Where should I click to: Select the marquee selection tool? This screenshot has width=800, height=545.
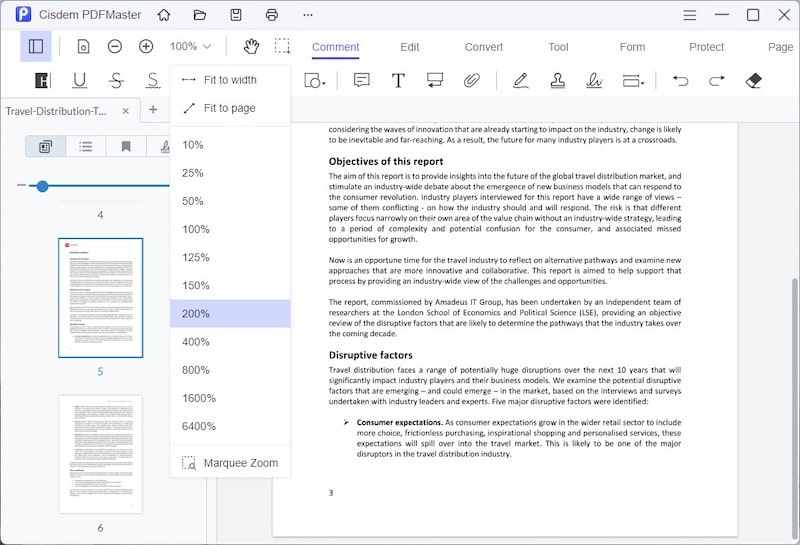282,46
